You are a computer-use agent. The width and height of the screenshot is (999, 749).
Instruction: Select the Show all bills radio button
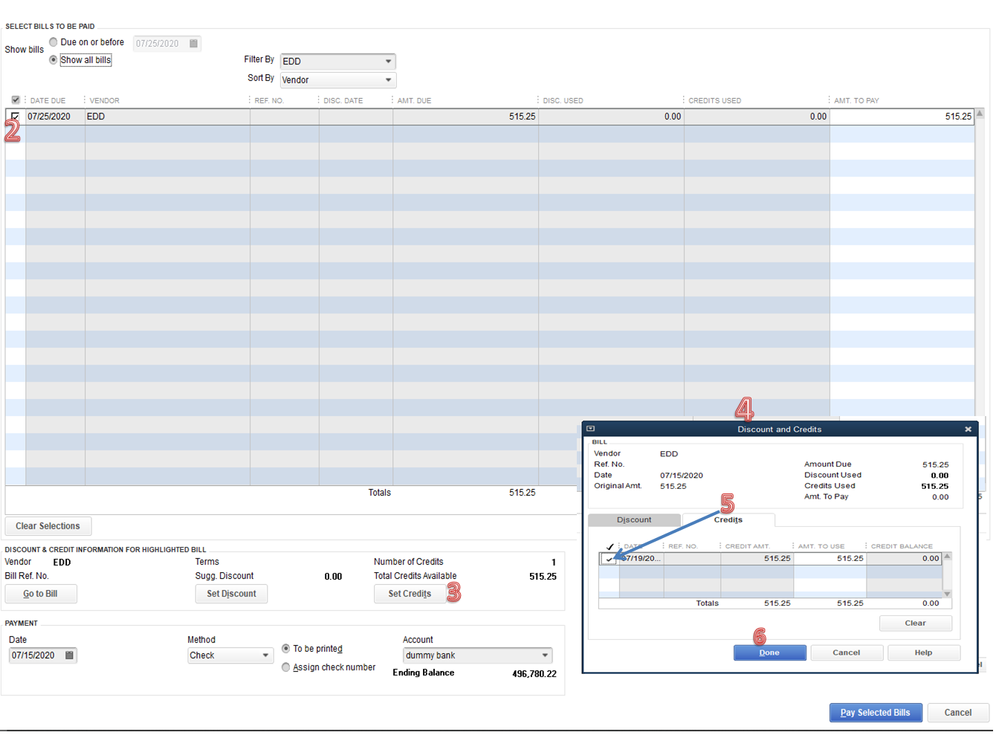(54, 60)
